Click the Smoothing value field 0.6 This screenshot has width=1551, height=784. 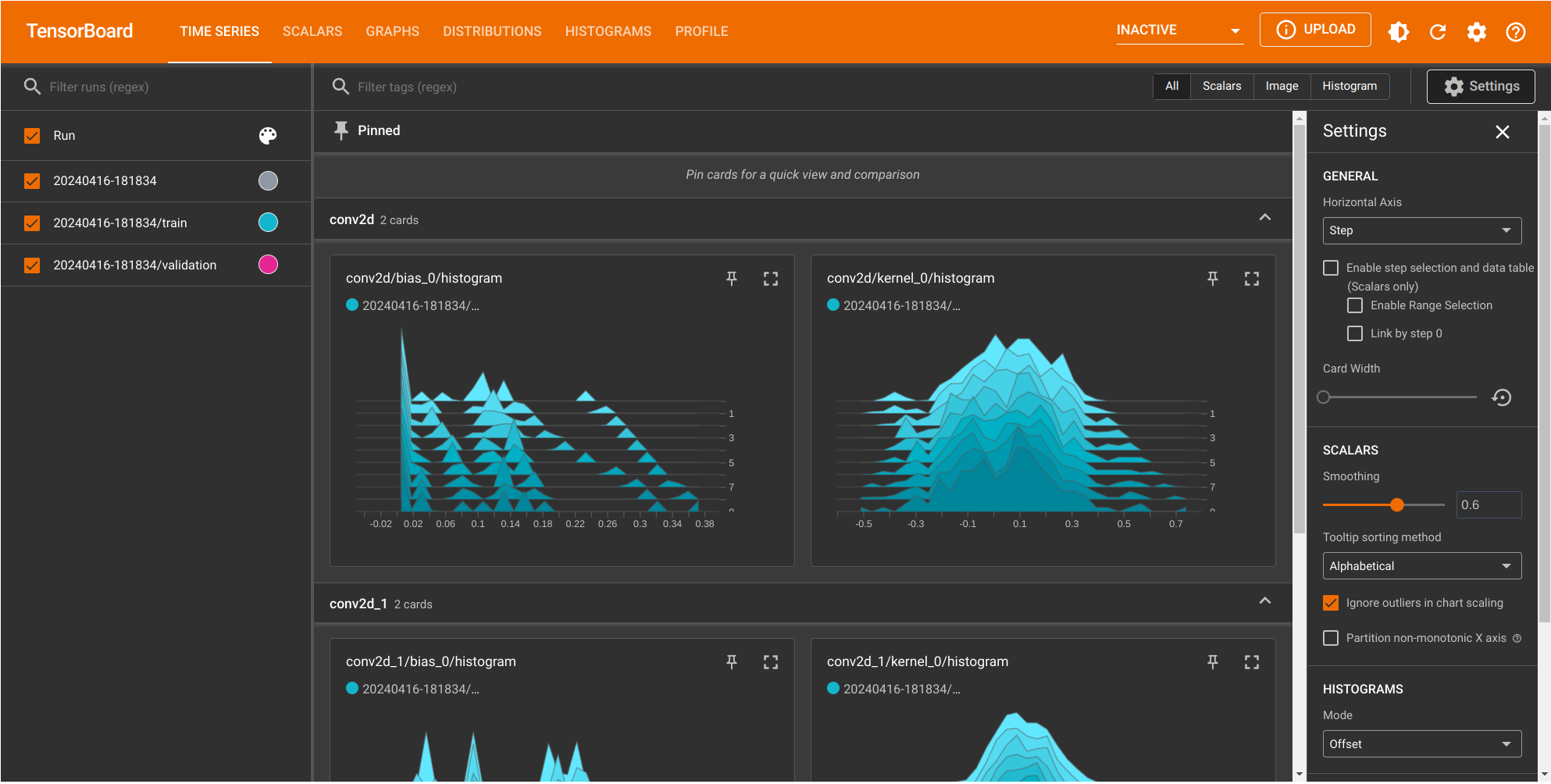pos(1489,505)
